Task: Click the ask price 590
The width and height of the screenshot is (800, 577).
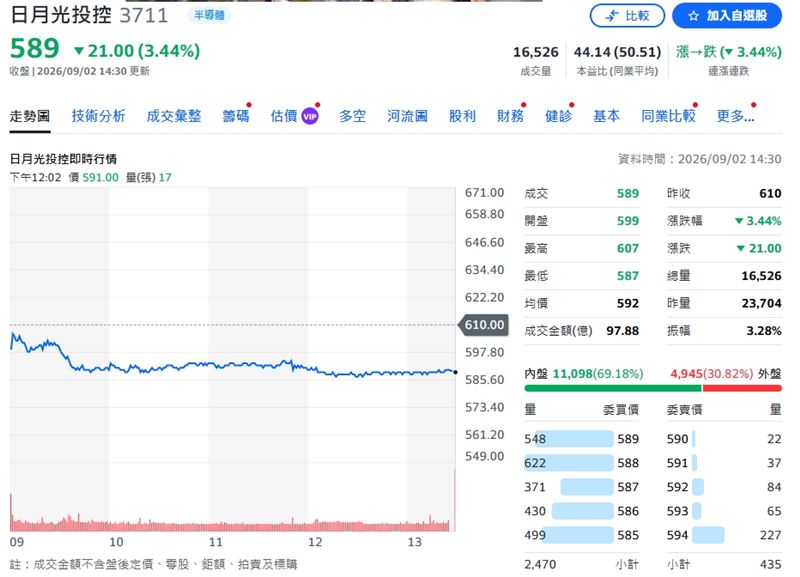Action: (x=678, y=439)
